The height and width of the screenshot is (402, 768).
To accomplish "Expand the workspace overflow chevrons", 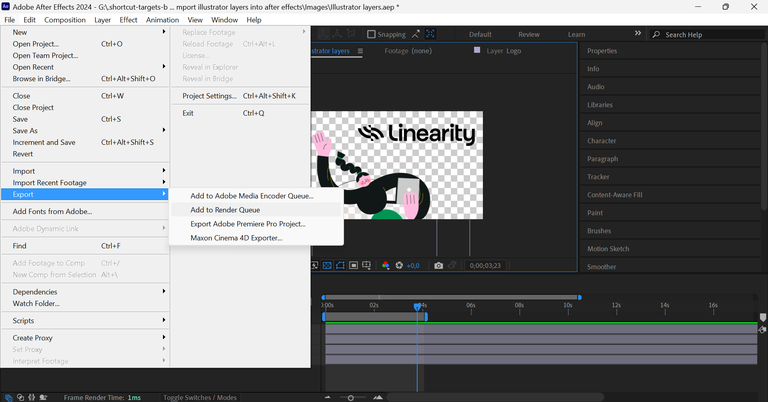I will (639, 34).
